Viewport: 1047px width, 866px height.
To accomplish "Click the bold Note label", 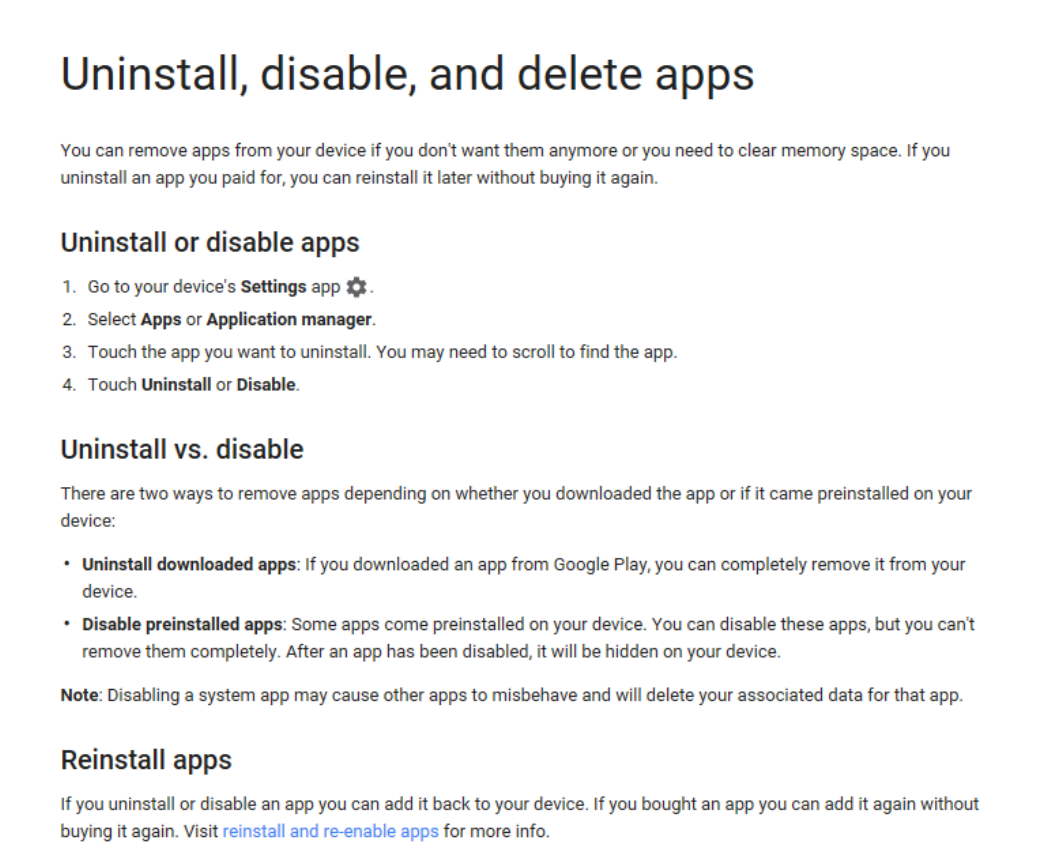I will pos(79,696).
